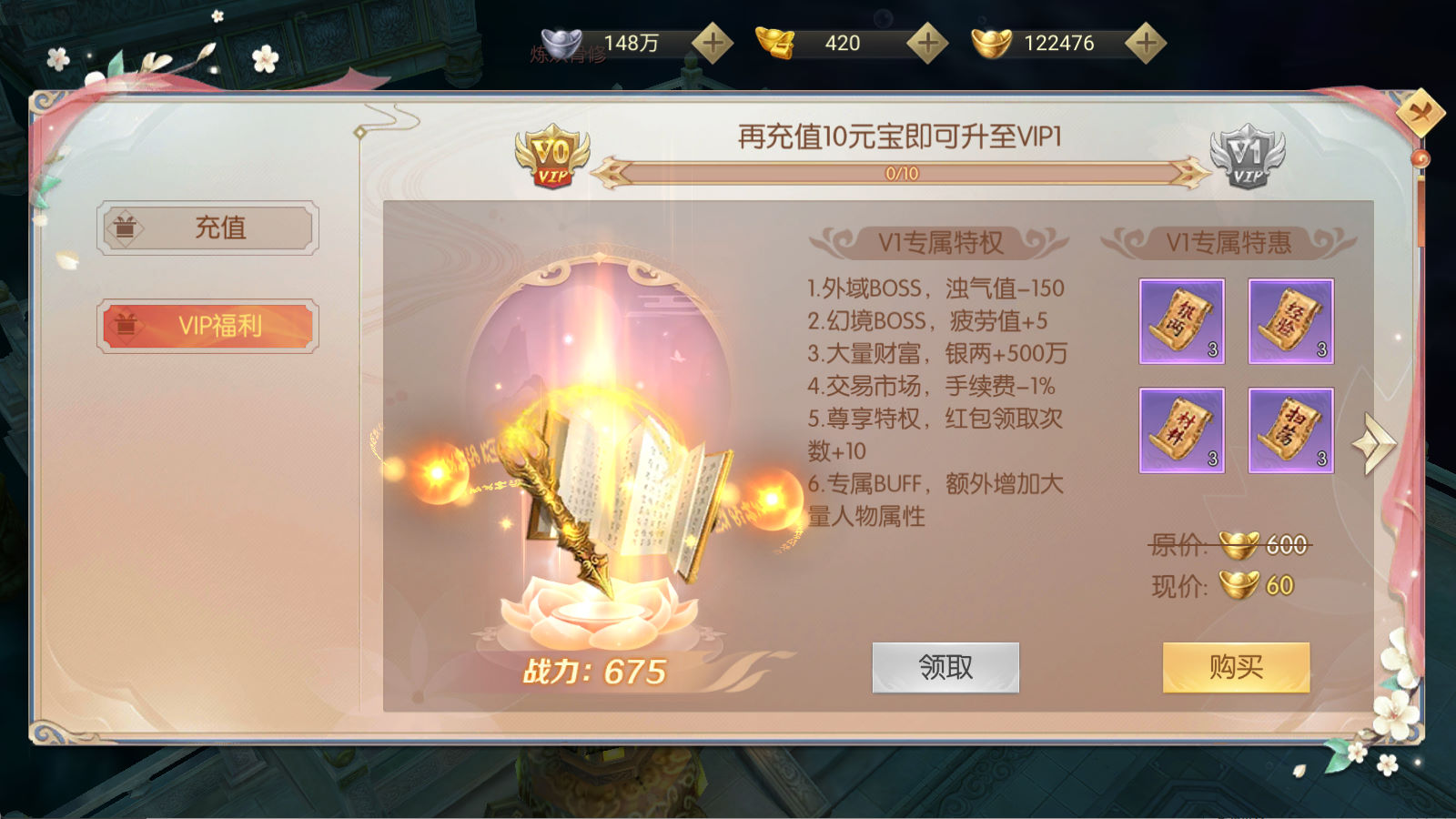Click the 0/10 VIP progress bar

click(901, 173)
